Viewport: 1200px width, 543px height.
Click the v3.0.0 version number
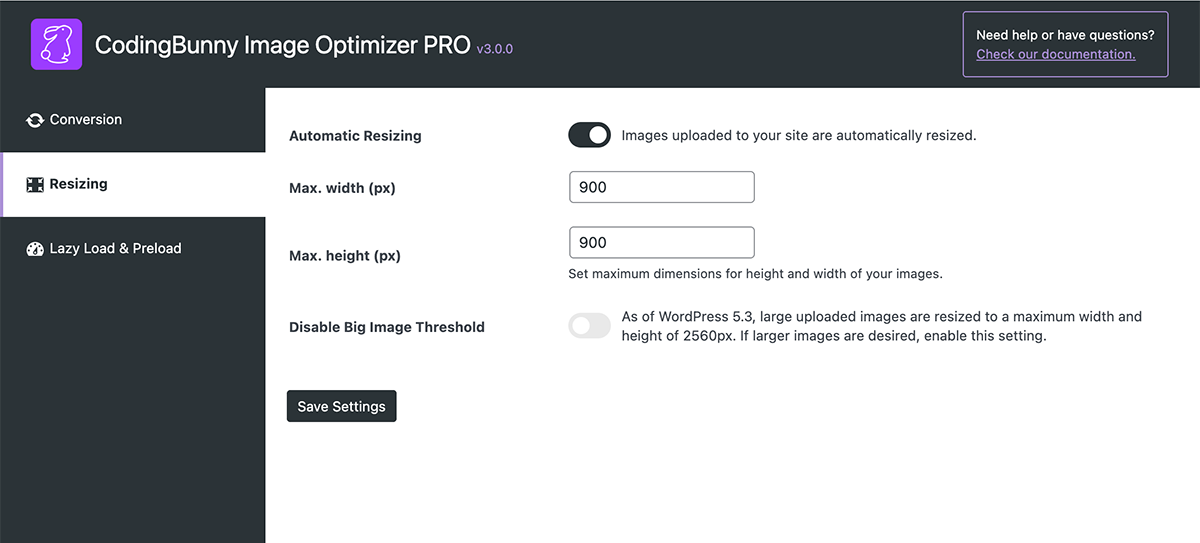pyautogui.click(x=494, y=48)
